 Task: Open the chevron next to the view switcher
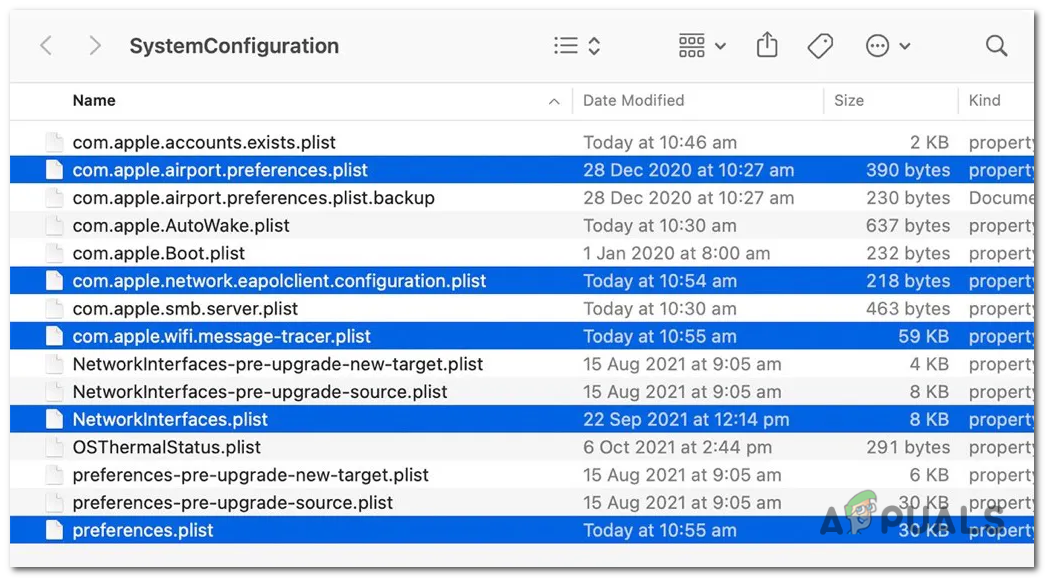588,45
